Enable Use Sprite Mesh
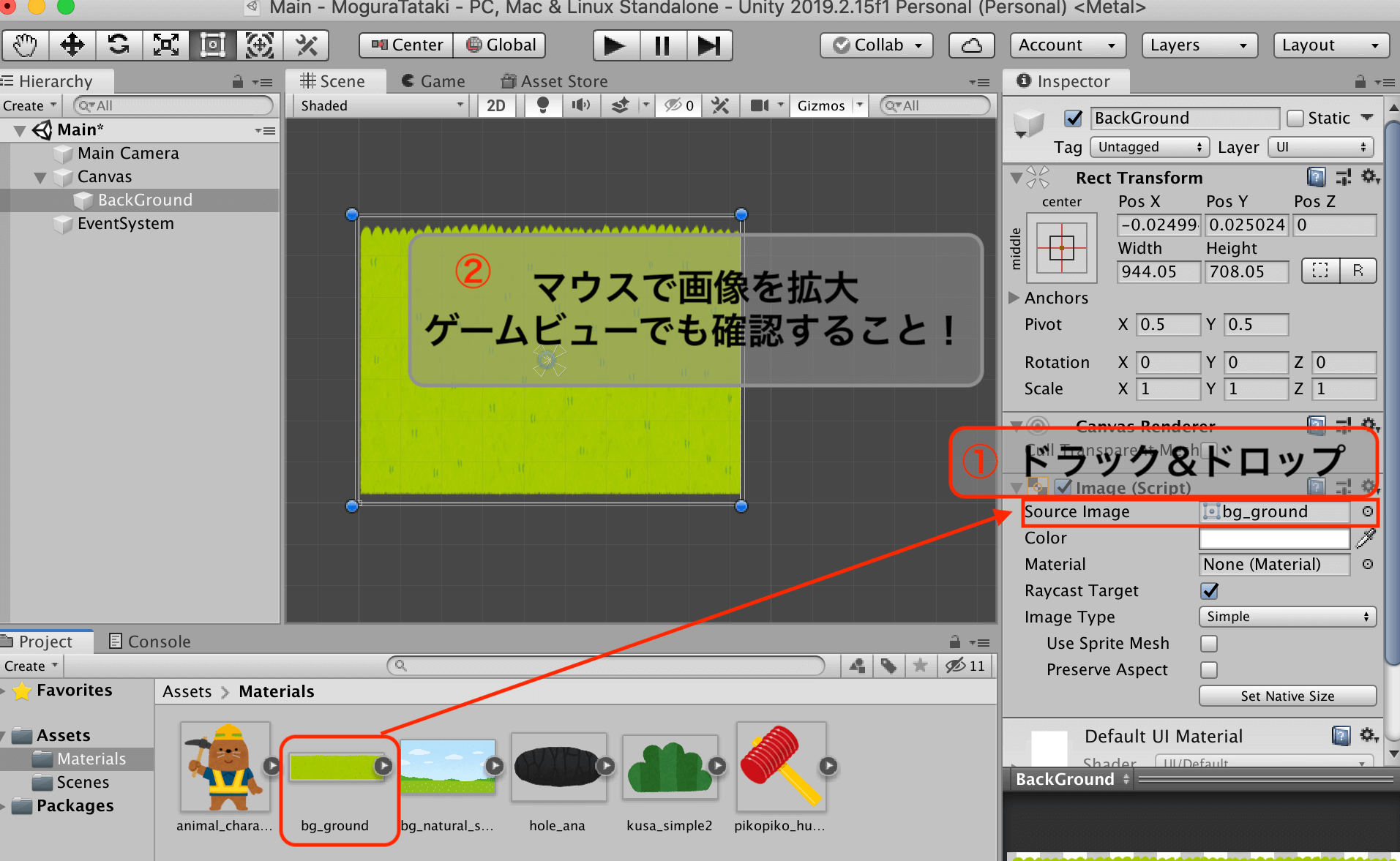The height and width of the screenshot is (861, 1400). [x=1209, y=643]
